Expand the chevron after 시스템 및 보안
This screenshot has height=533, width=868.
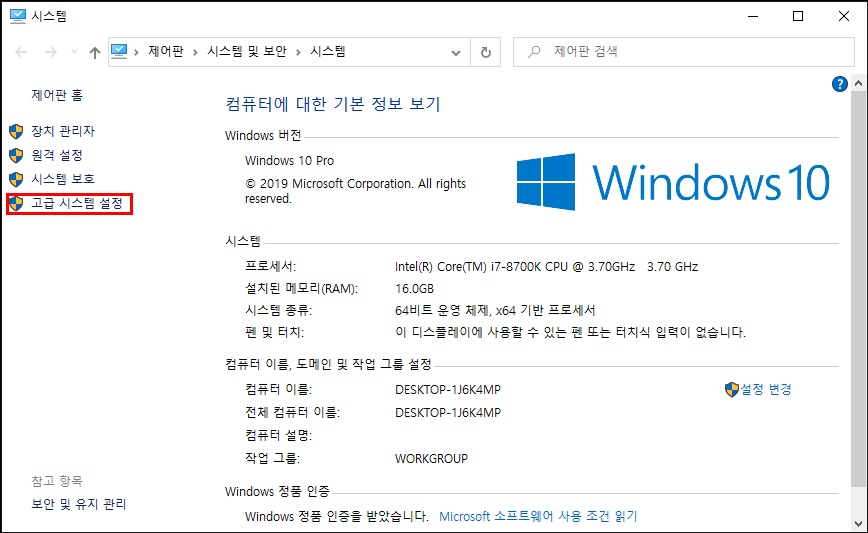tap(298, 52)
